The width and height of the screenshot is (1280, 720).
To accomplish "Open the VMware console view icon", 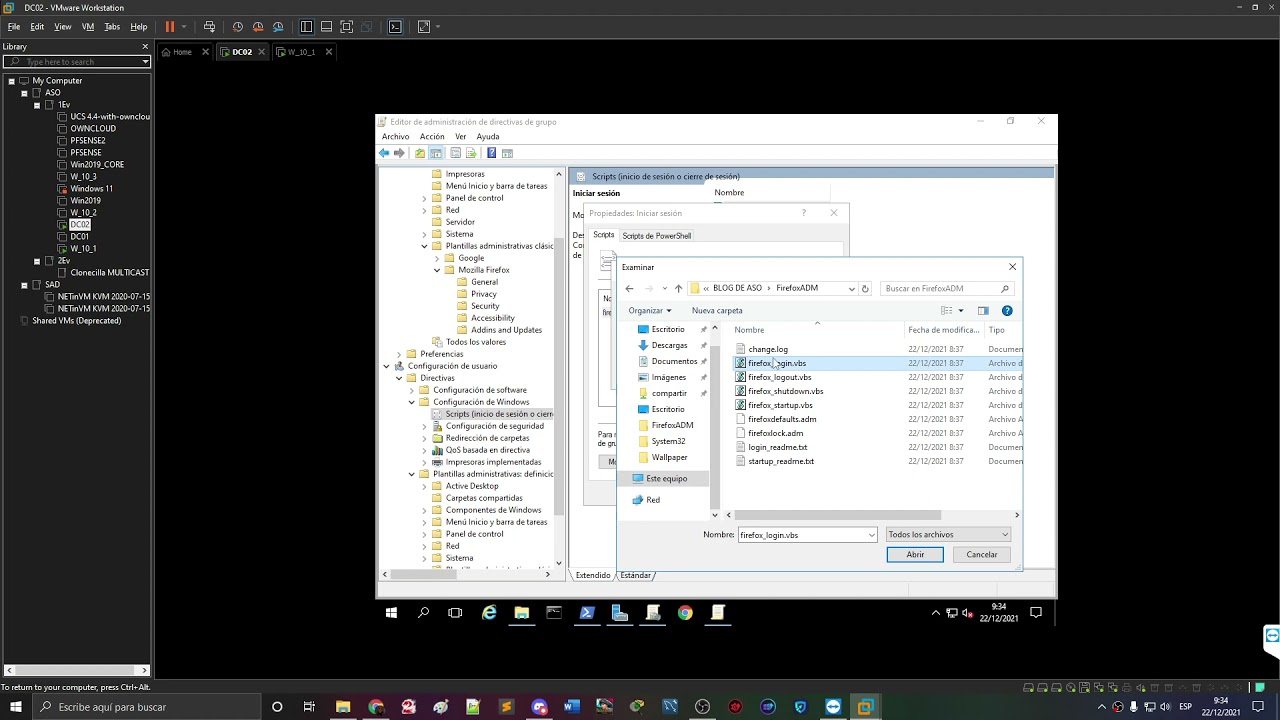I will [395, 27].
